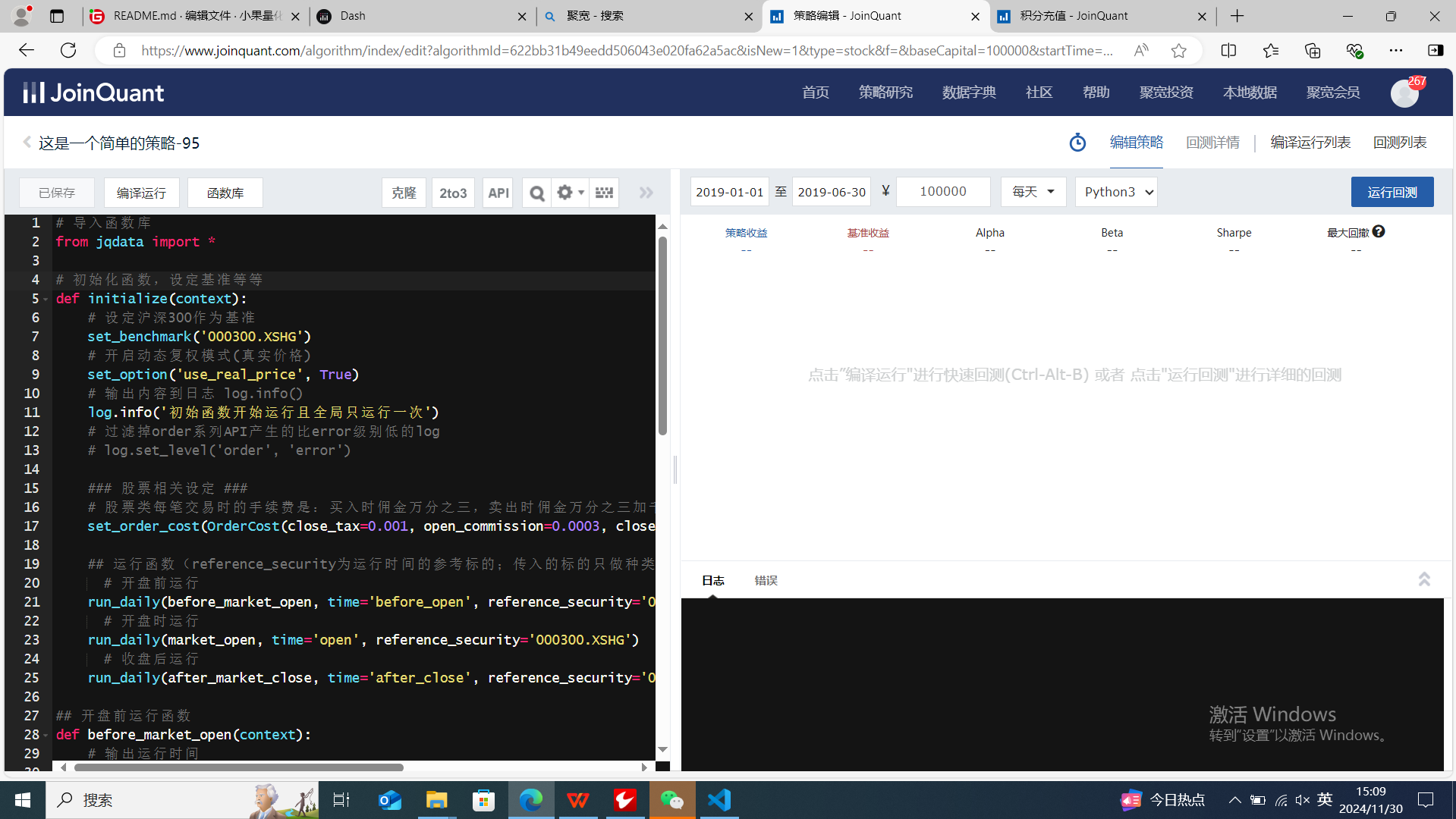Switch to 回测详情 tab
Screen dimensions: 1456x819
pos(1212,143)
